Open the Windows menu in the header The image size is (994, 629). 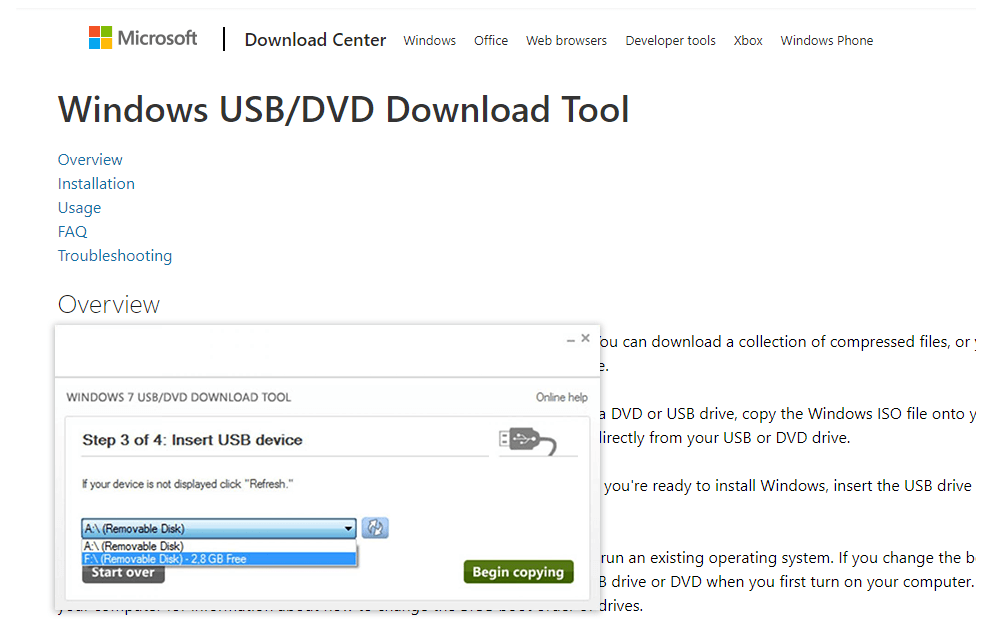429,41
